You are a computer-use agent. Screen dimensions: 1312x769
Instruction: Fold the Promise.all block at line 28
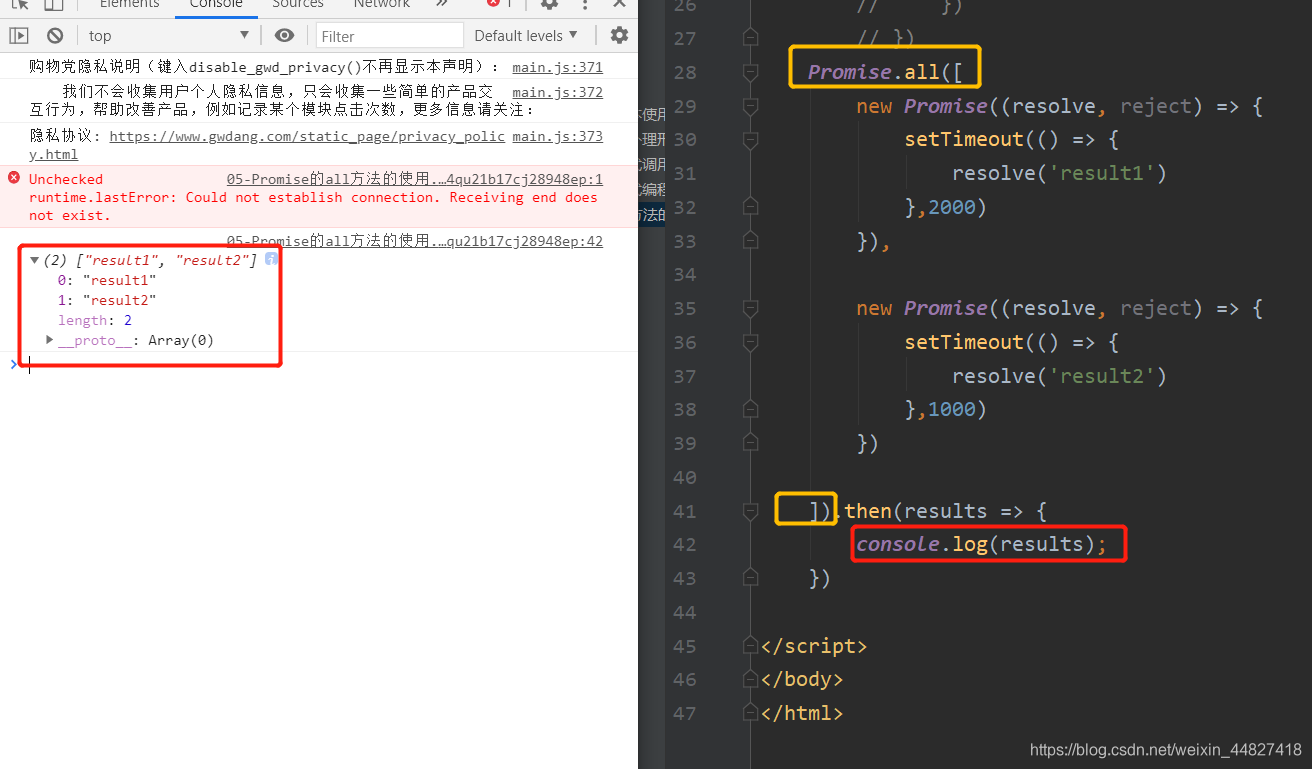751,72
